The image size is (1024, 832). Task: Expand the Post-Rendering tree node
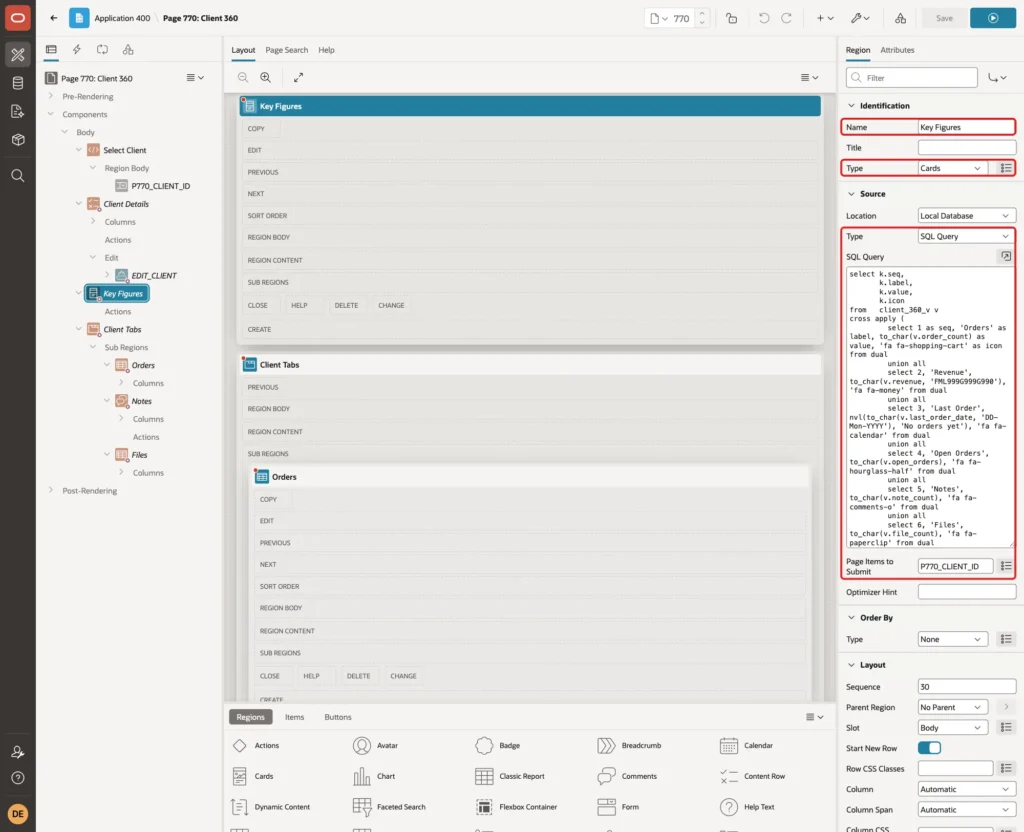pyautogui.click(x=51, y=490)
